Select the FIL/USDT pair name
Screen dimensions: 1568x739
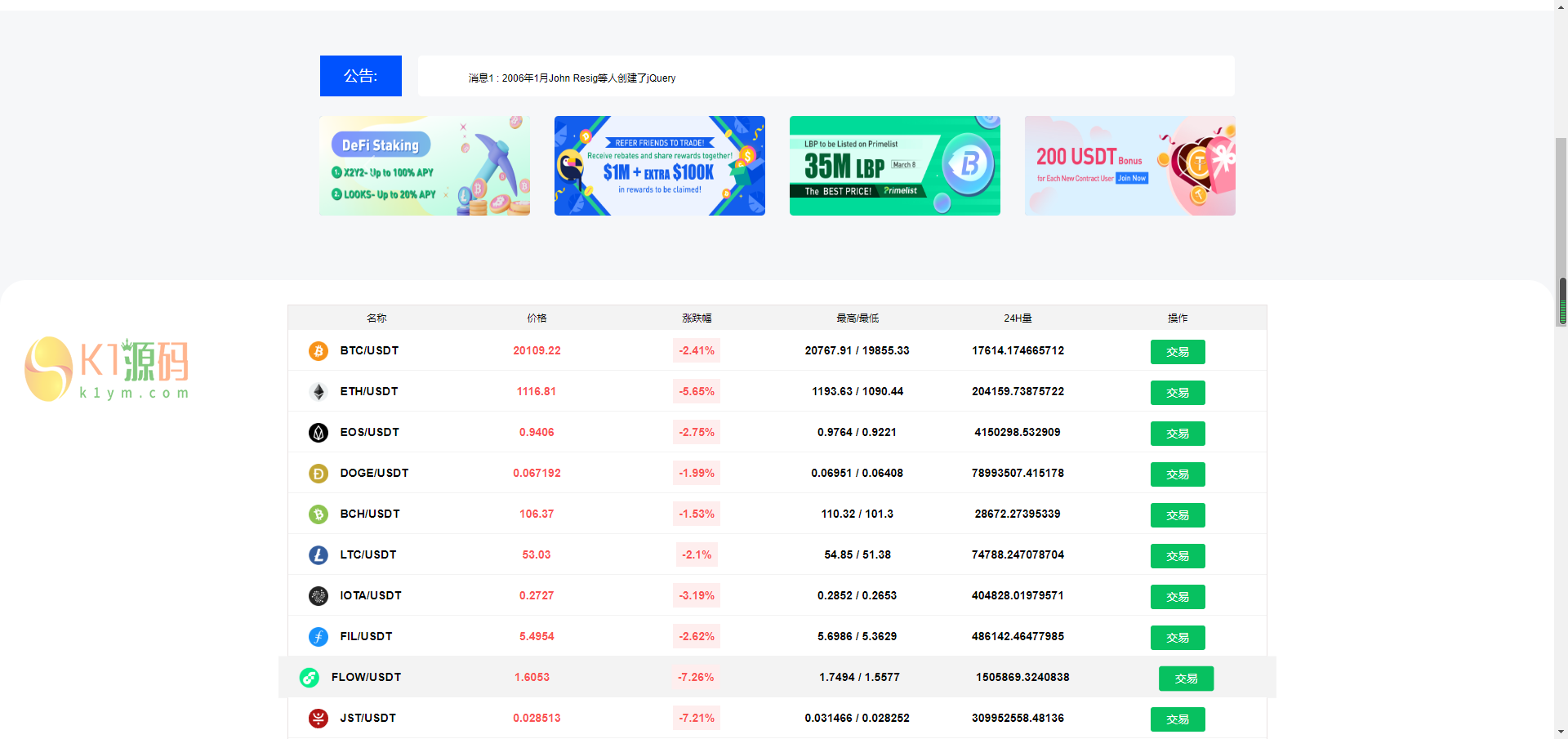pos(366,636)
